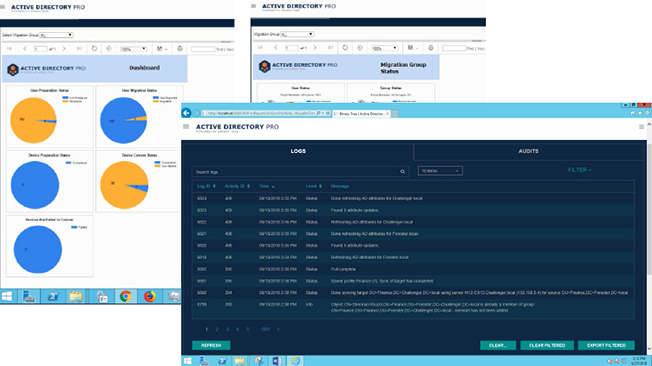
Task: Click previous-page arrow in Migration Group Status toolbar
Action: coord(276,48)
